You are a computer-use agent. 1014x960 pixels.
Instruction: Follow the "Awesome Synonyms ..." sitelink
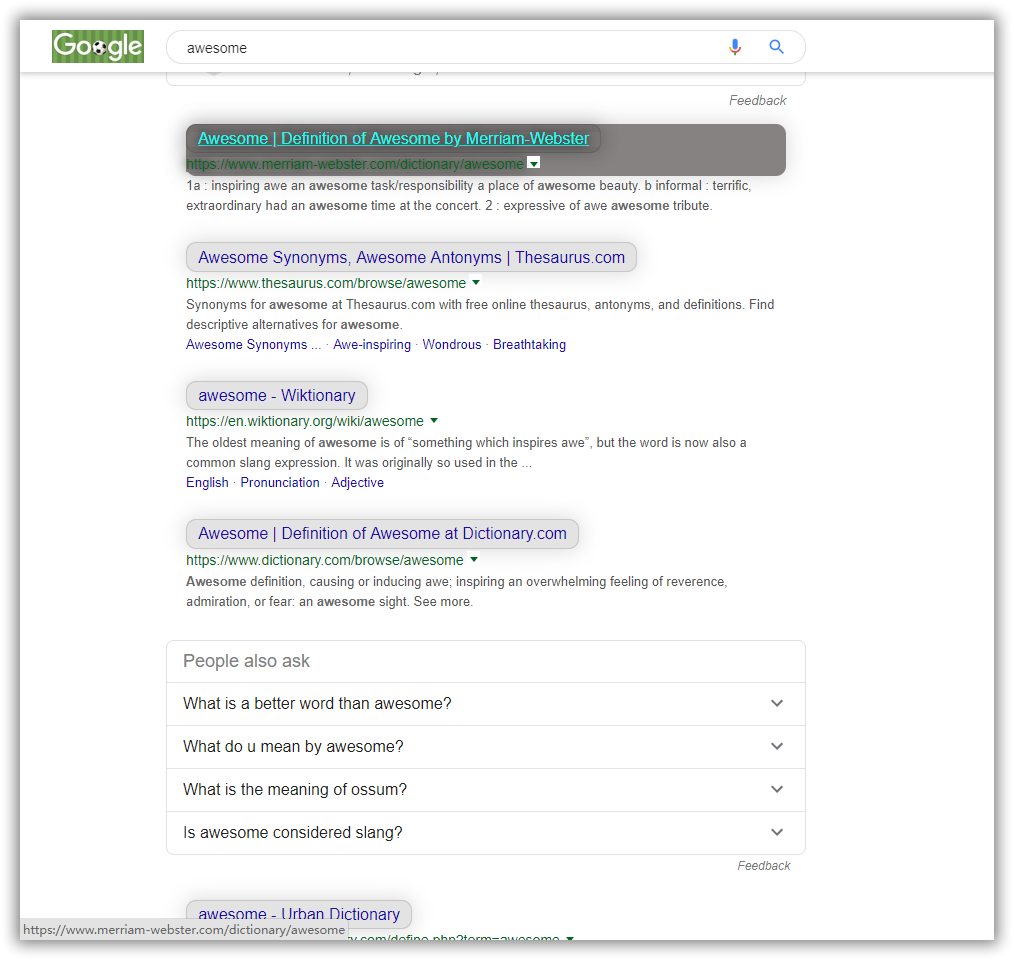point(254,345)
